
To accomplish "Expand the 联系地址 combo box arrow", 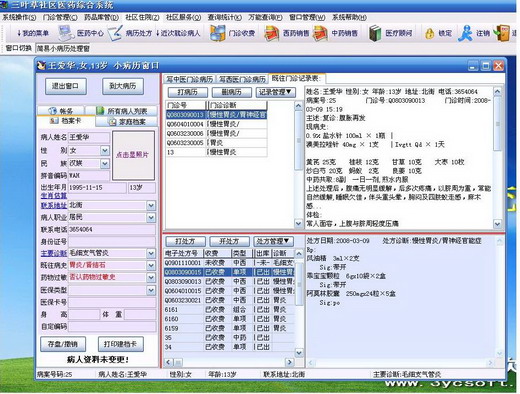I will (151, 205).
